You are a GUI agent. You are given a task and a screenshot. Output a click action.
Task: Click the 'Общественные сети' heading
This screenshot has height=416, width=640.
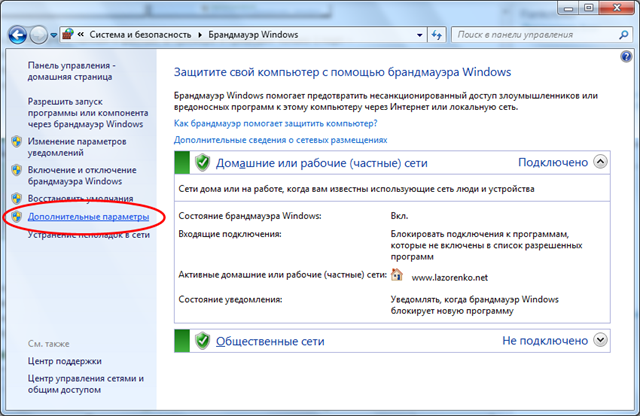click(270, 341)
